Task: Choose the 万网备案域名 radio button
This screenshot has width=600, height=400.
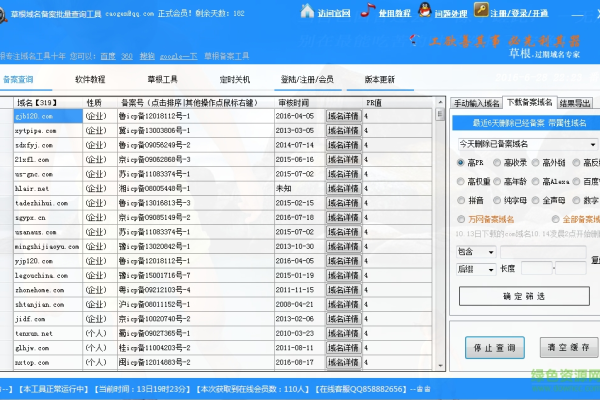Action: click(461, 218)
